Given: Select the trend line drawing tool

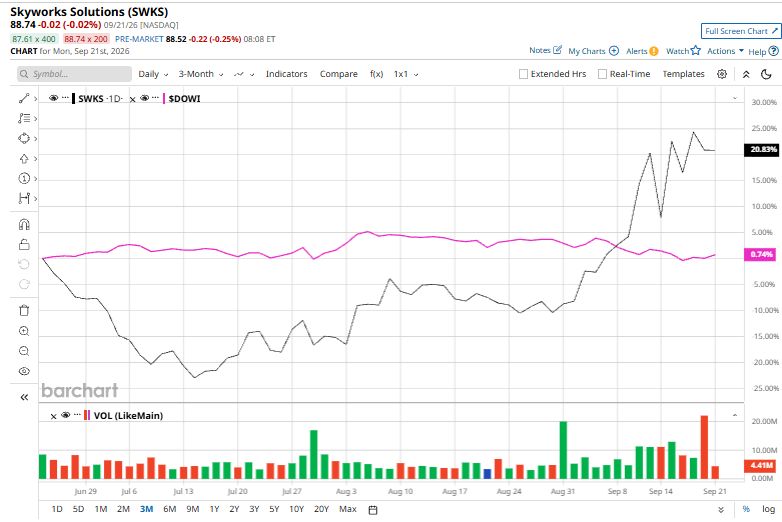Looking at the screenshot, I should [24, 98].
